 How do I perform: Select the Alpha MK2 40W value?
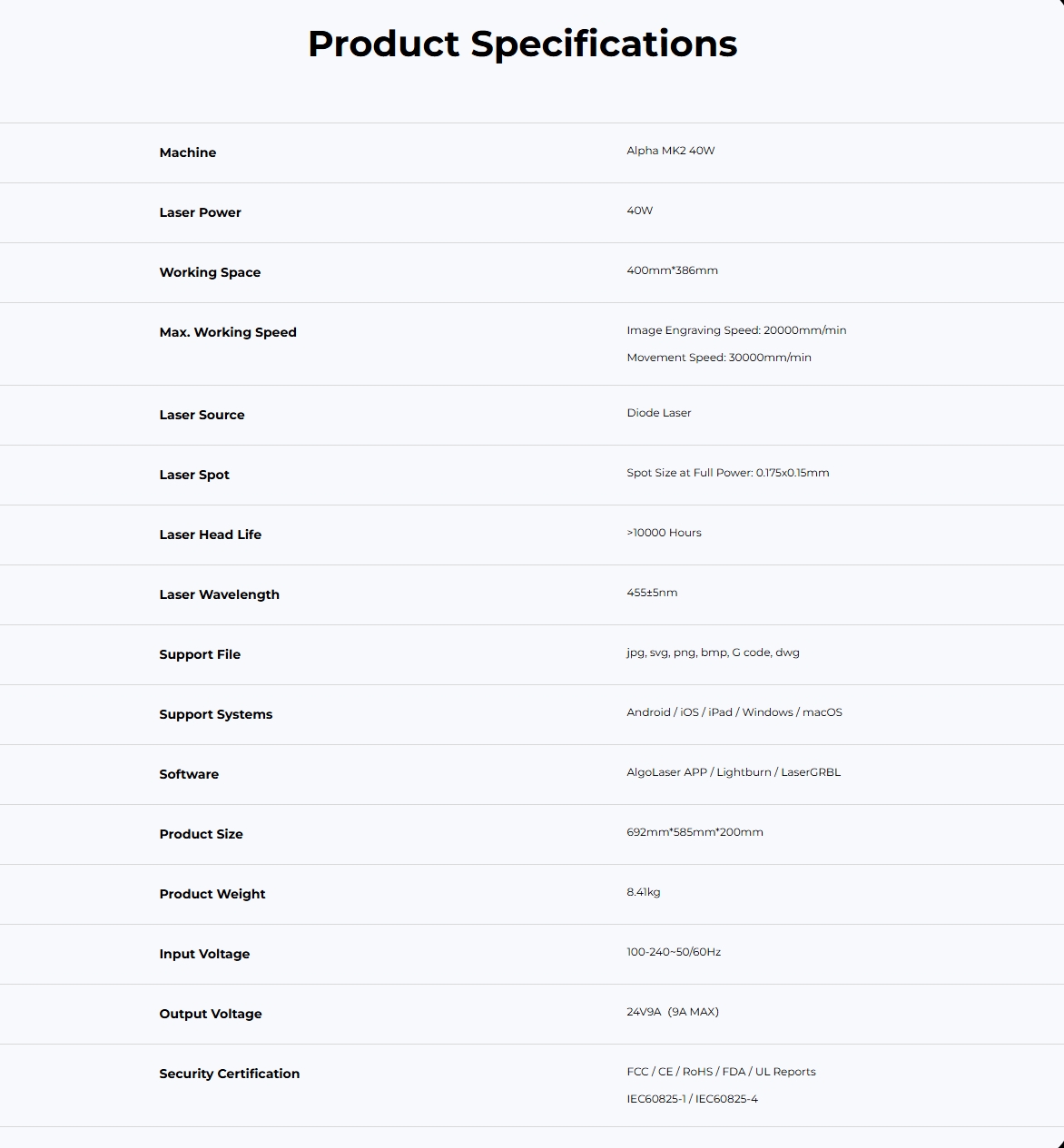click(671, 151)
